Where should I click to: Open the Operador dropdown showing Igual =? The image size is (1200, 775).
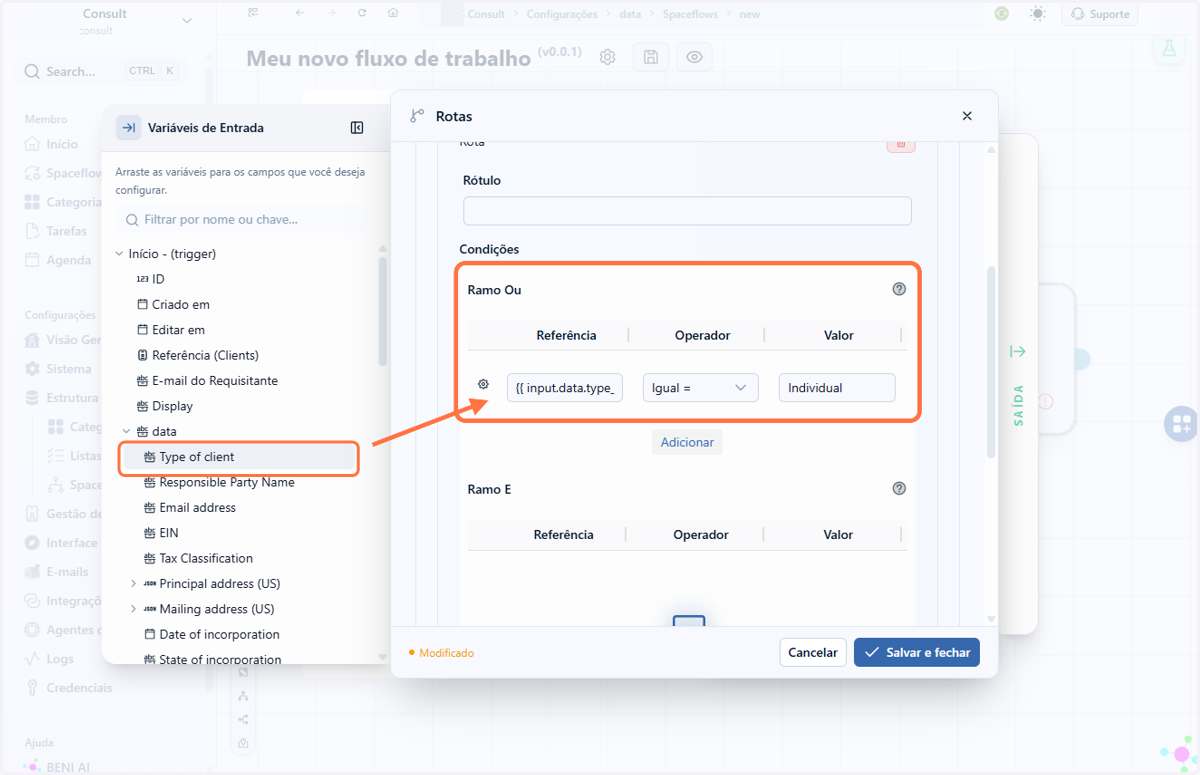[x=700, y=388]
